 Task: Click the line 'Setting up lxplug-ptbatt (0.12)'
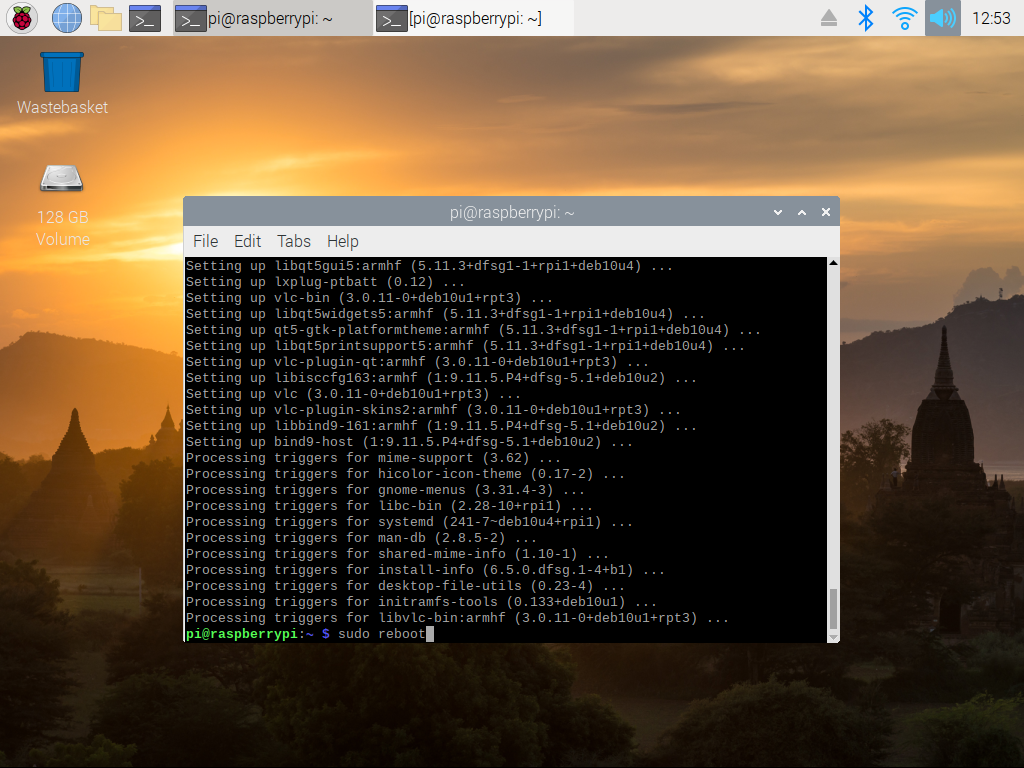(x=325, y=282)
